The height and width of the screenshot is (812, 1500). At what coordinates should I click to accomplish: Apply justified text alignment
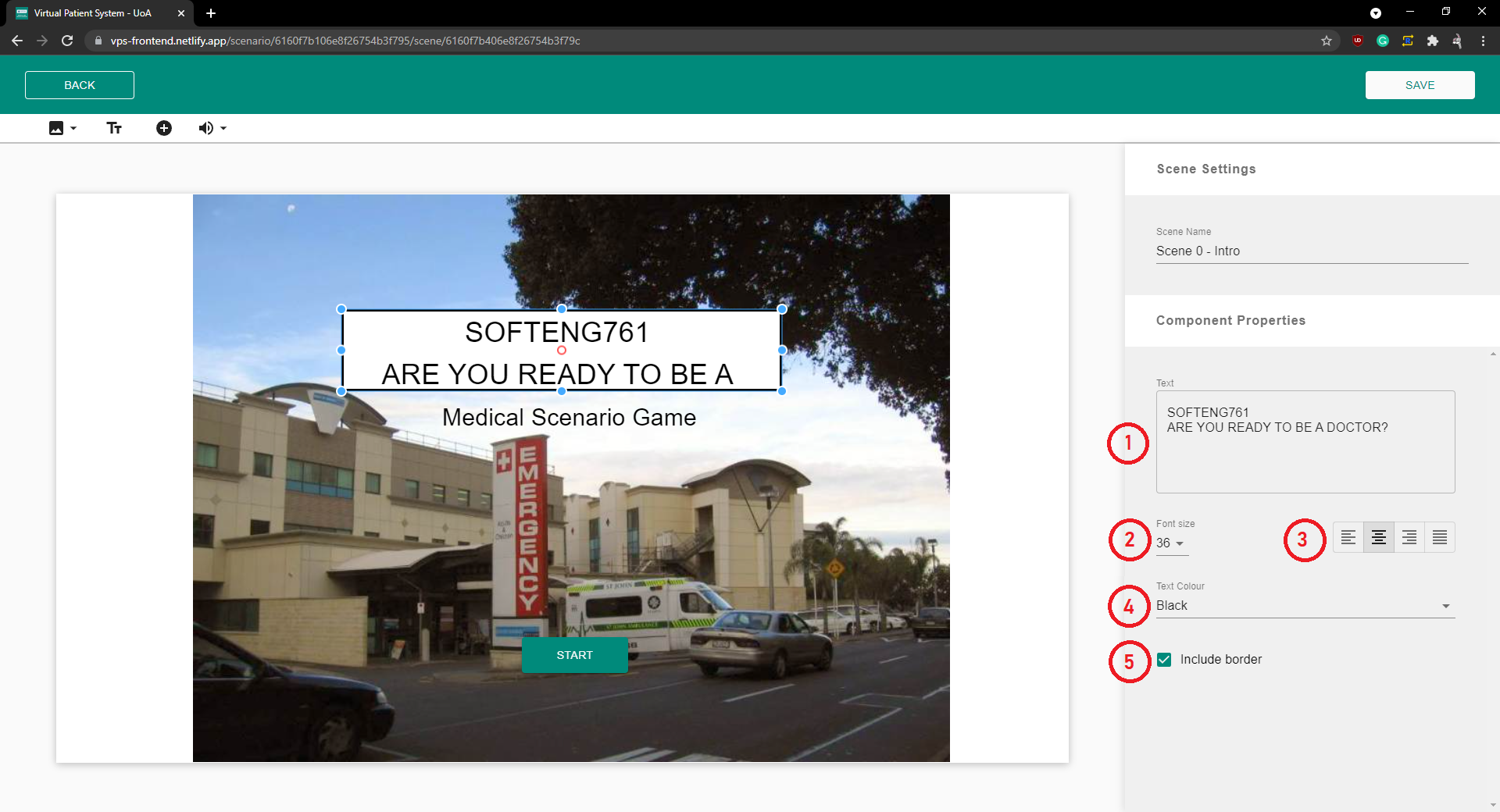(x=1439, y=537)
